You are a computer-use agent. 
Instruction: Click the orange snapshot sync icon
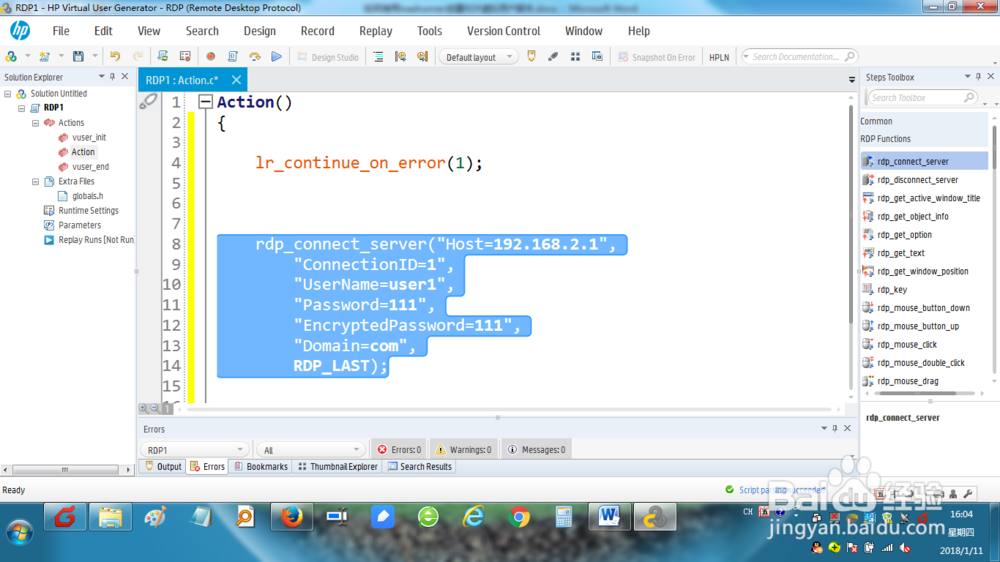pos(422,57)
